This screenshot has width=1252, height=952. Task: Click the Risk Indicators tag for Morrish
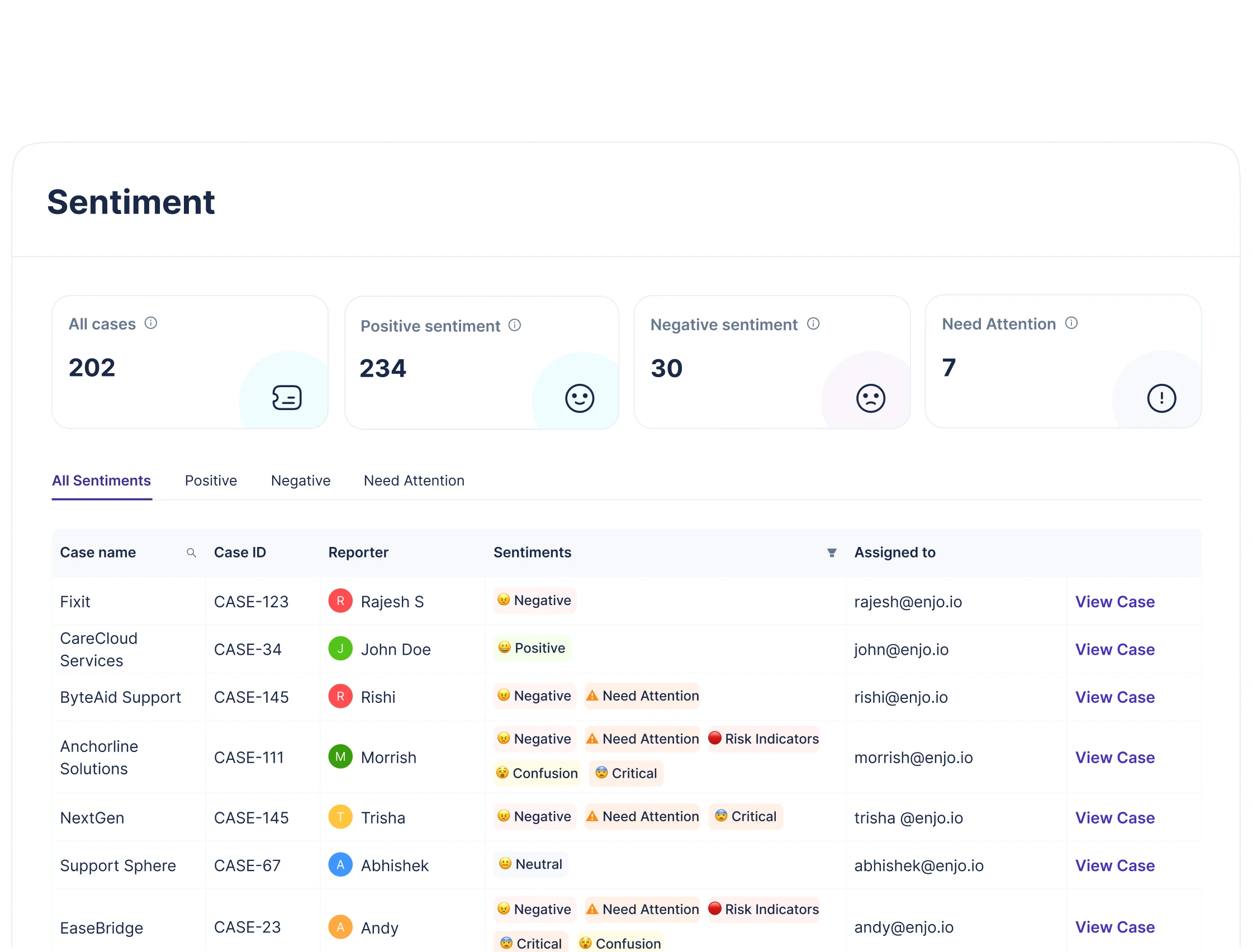point(763,739)
